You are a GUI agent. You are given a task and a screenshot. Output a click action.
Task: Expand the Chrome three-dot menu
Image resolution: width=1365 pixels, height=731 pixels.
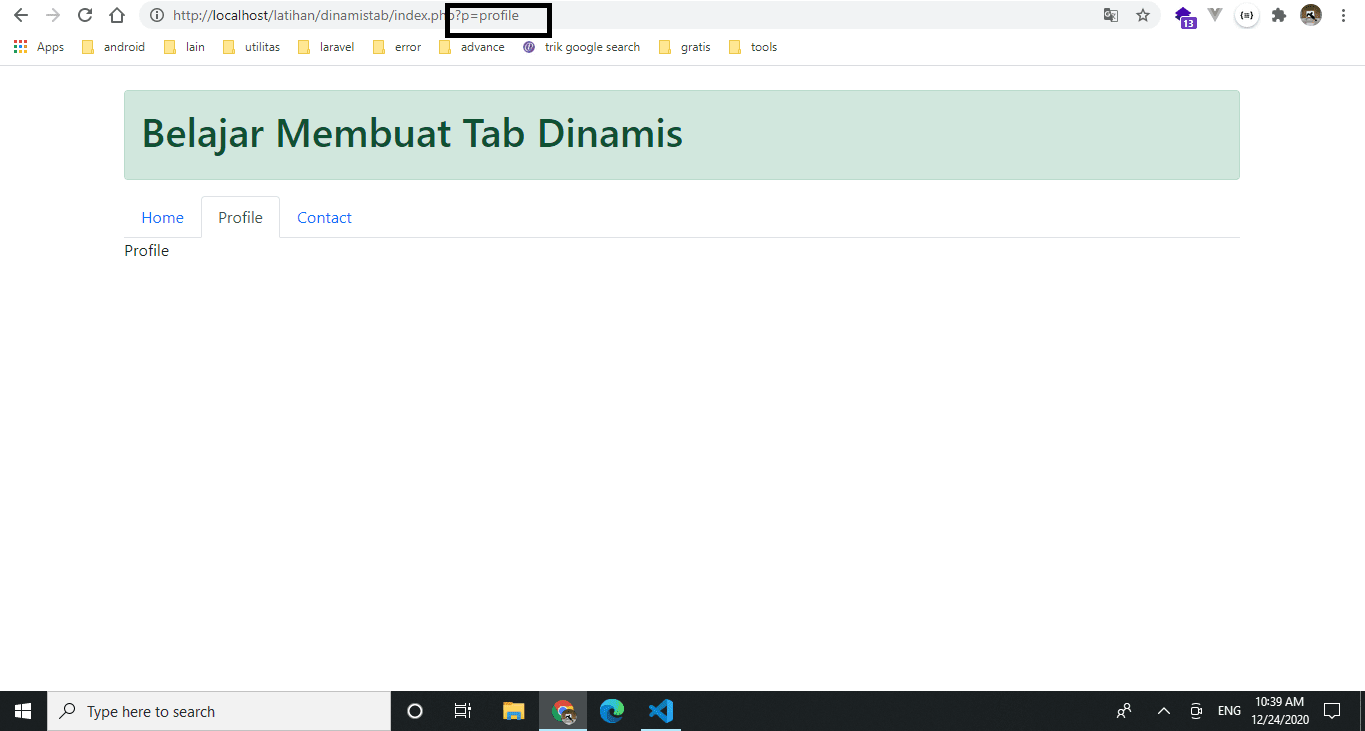pos(1343,15)
